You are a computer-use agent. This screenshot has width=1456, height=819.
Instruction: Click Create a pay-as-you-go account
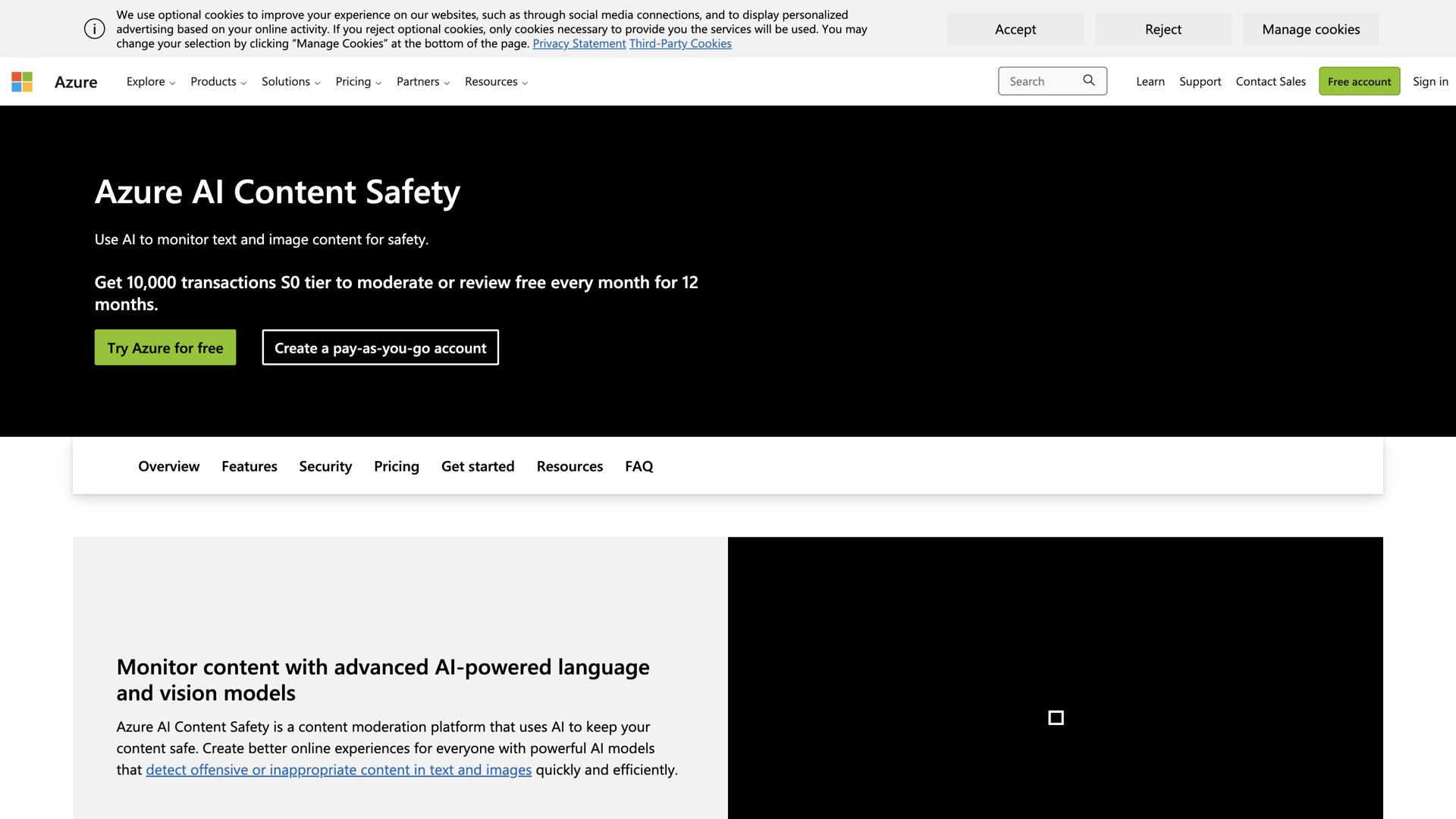coord(380,347)
